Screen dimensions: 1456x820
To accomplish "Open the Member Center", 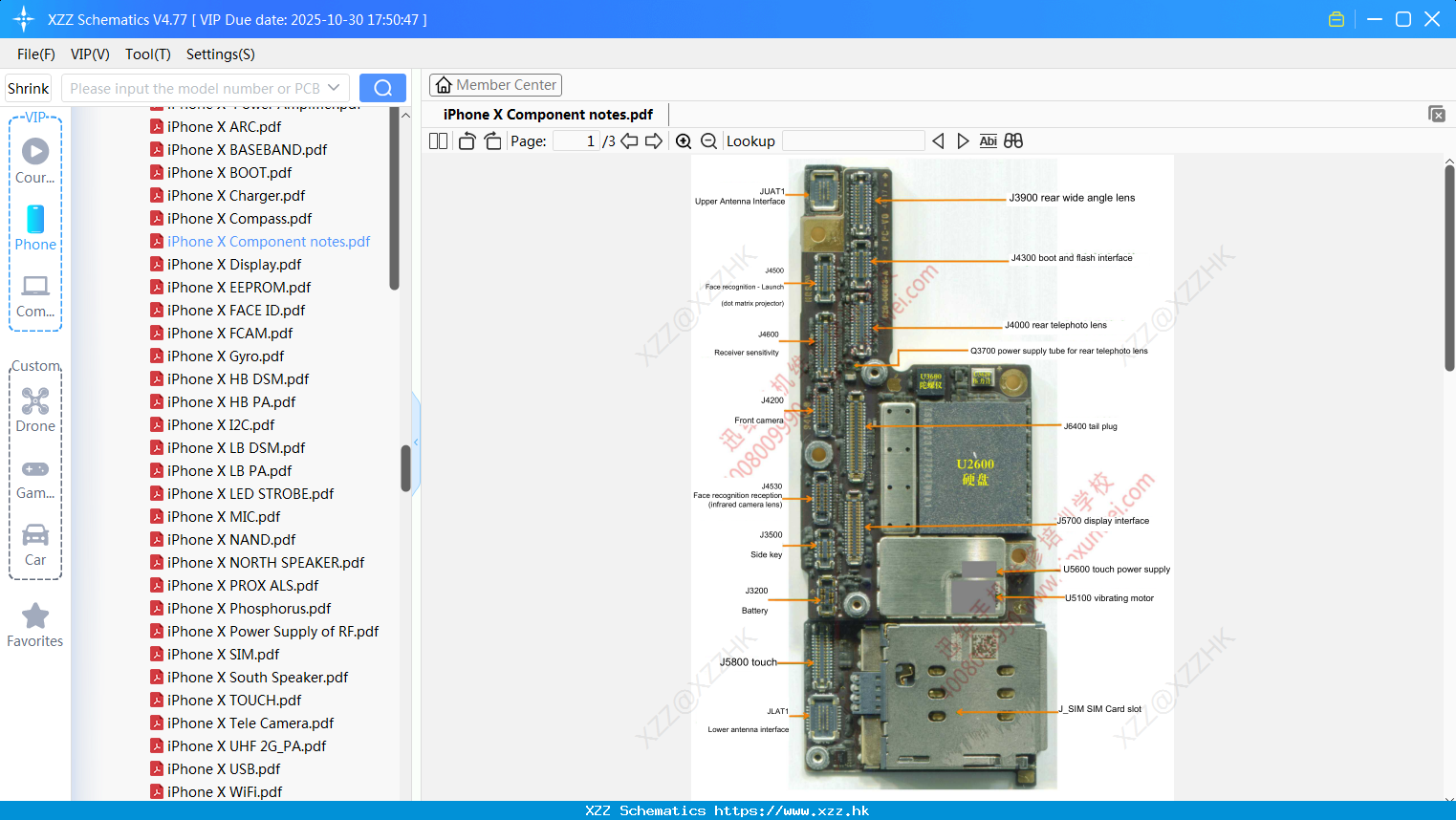I will tap(495, 85).
